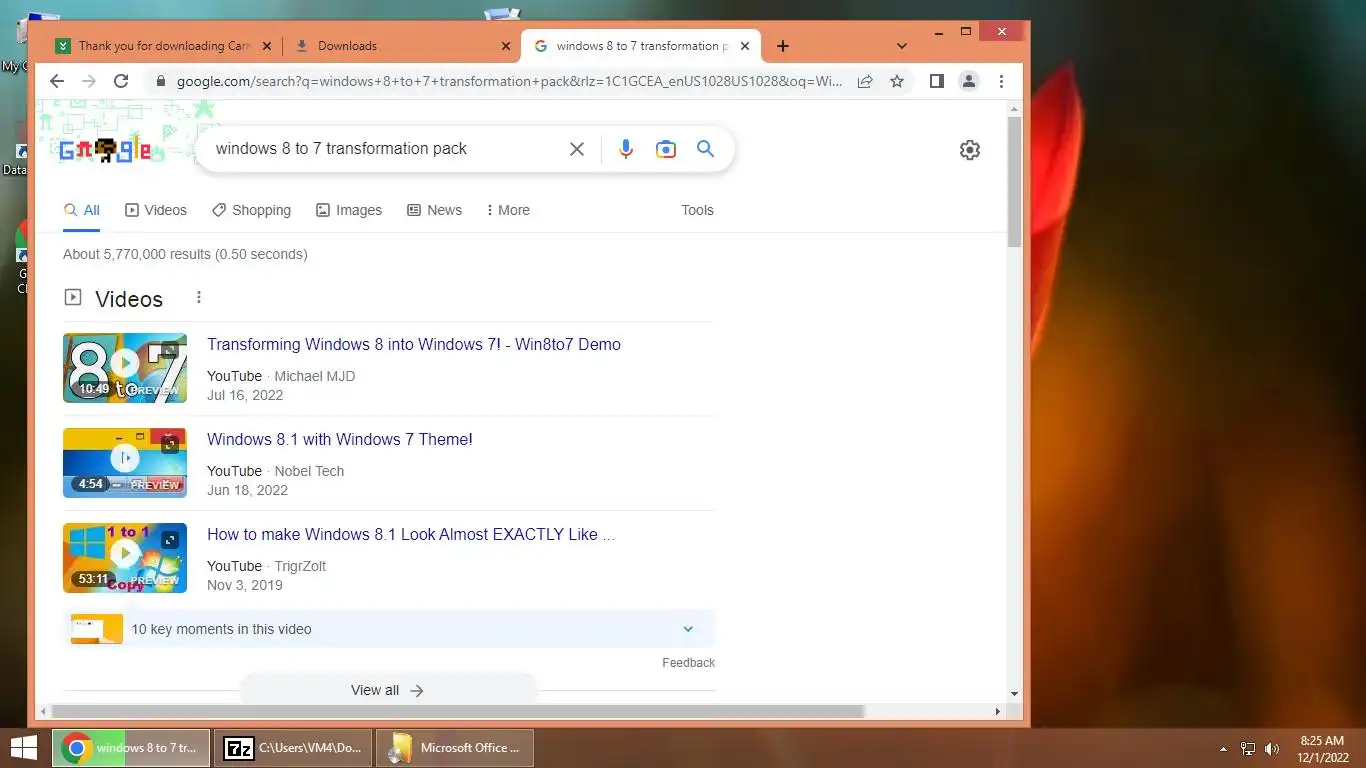Open the Chrome profile avatar
The image size is (1366, 768).
(x=968, y=81)
